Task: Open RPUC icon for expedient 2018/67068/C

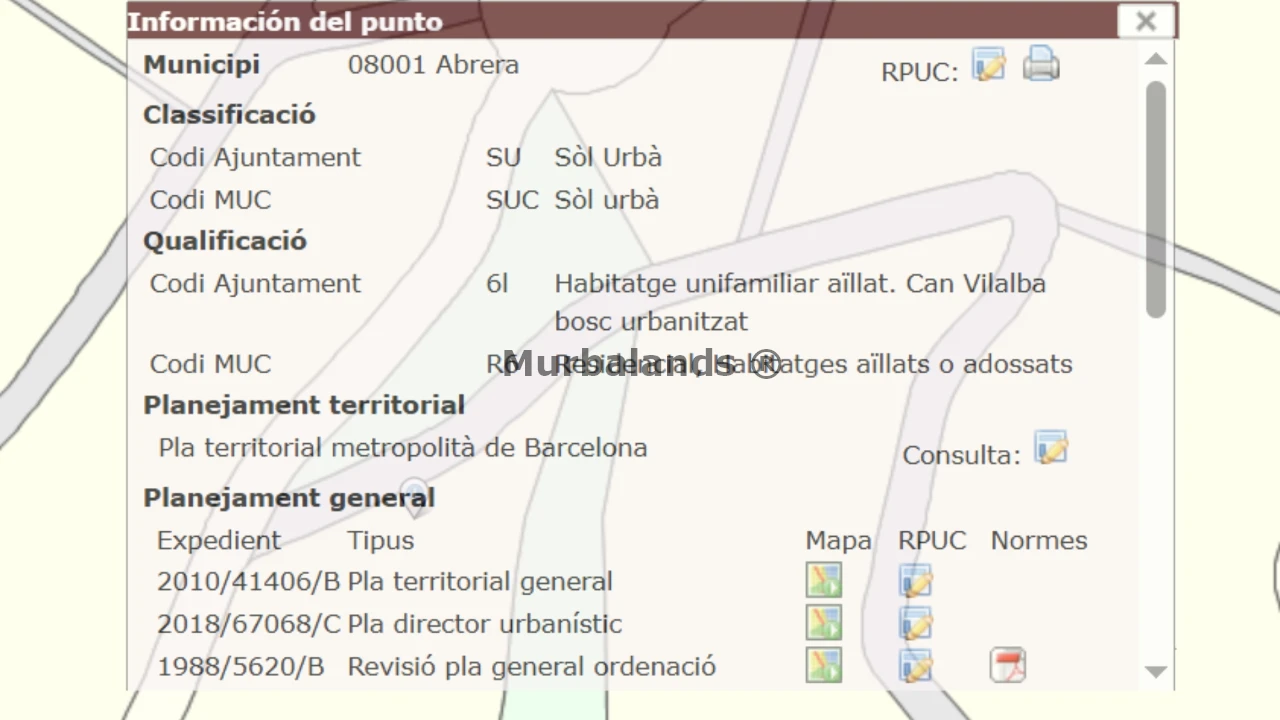Action: coord(915,623)
